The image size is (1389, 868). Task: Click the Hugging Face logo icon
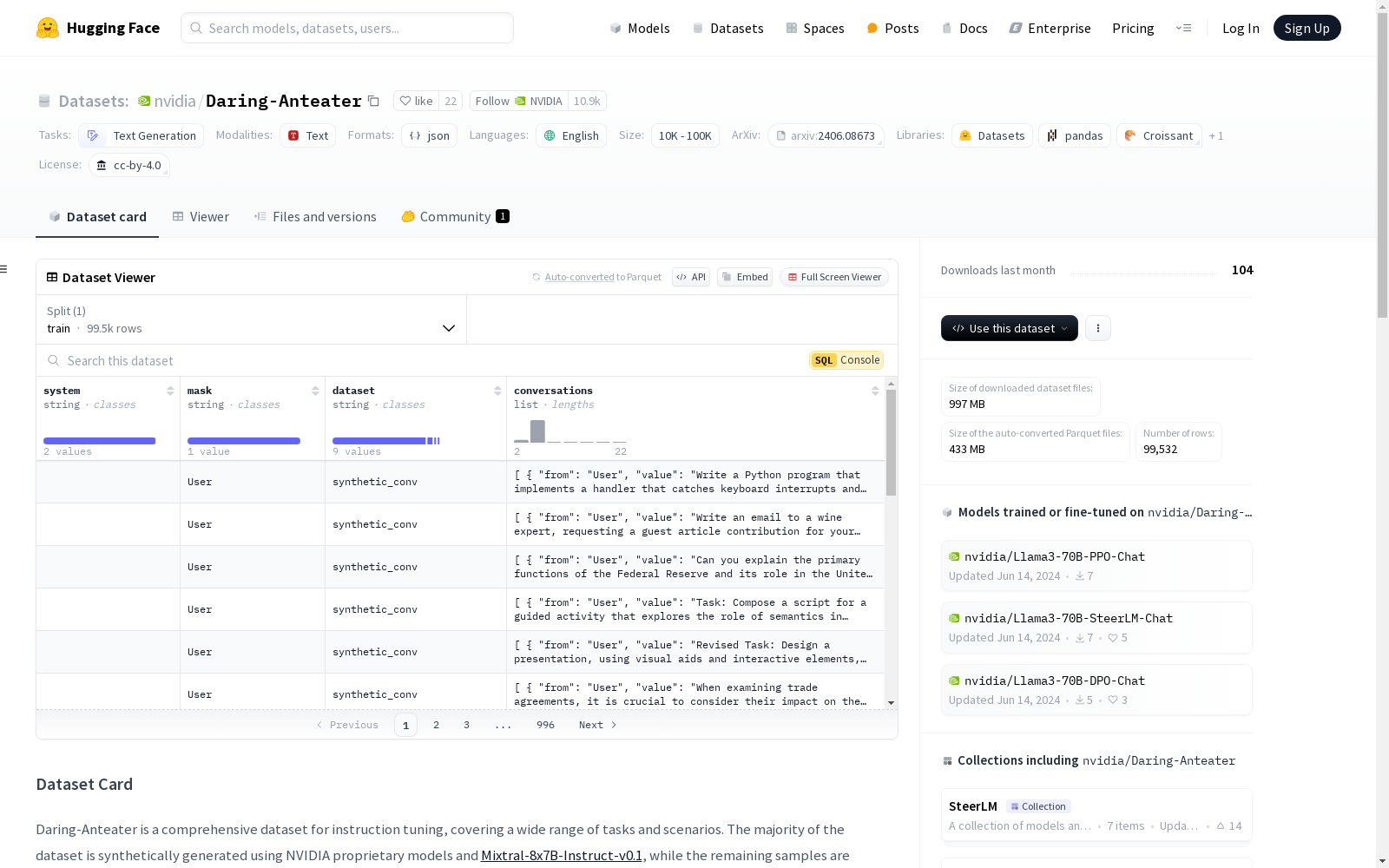48,28
